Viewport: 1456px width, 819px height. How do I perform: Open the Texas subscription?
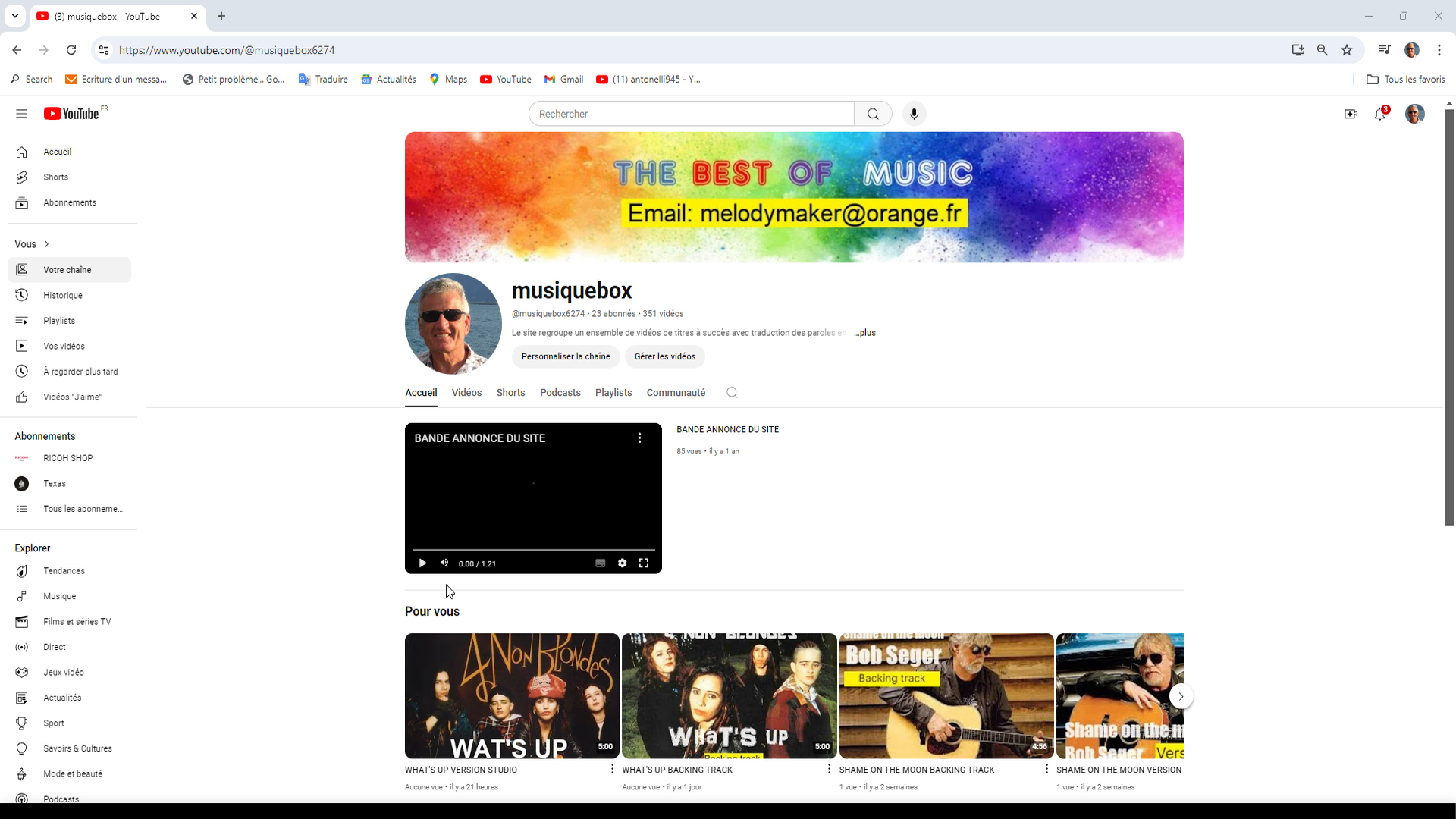click(x=69, y=484)
